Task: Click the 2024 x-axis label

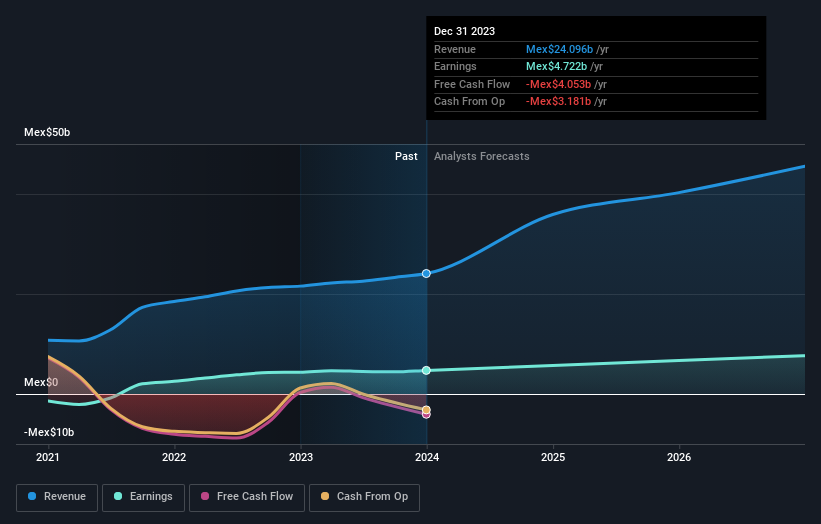Action: 427,458
